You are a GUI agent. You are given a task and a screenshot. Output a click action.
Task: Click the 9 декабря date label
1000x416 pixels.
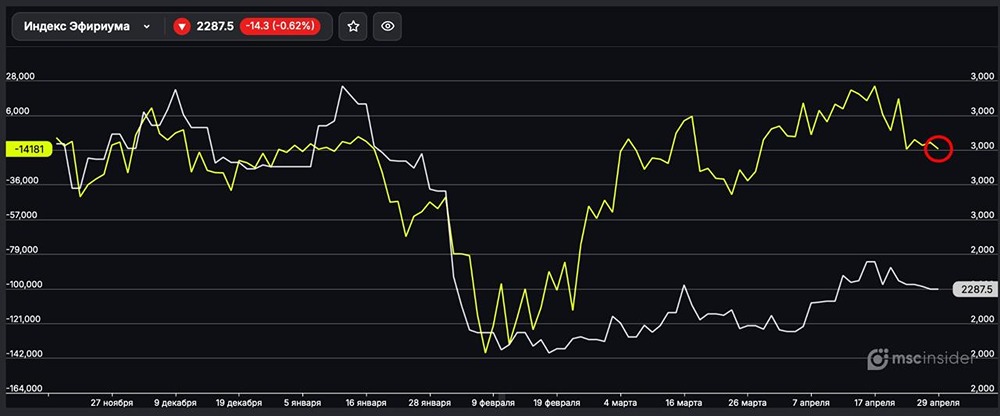click(175, 403)
